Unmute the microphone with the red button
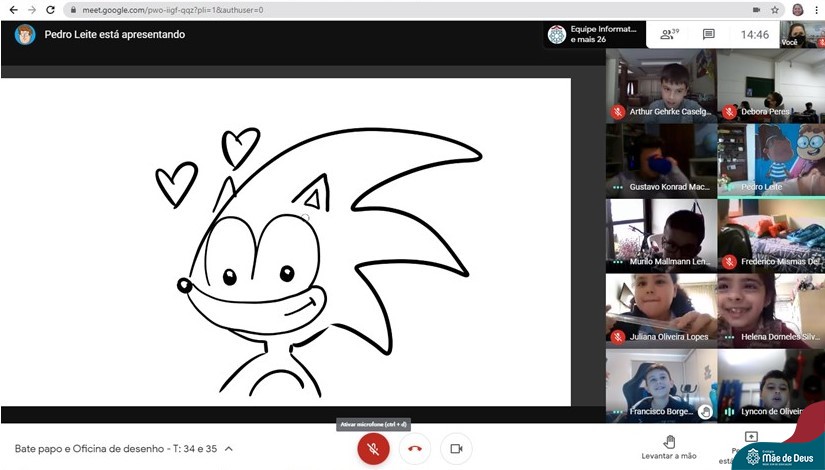825x470 pixels. pyautogui.click(x=373, y=449)
